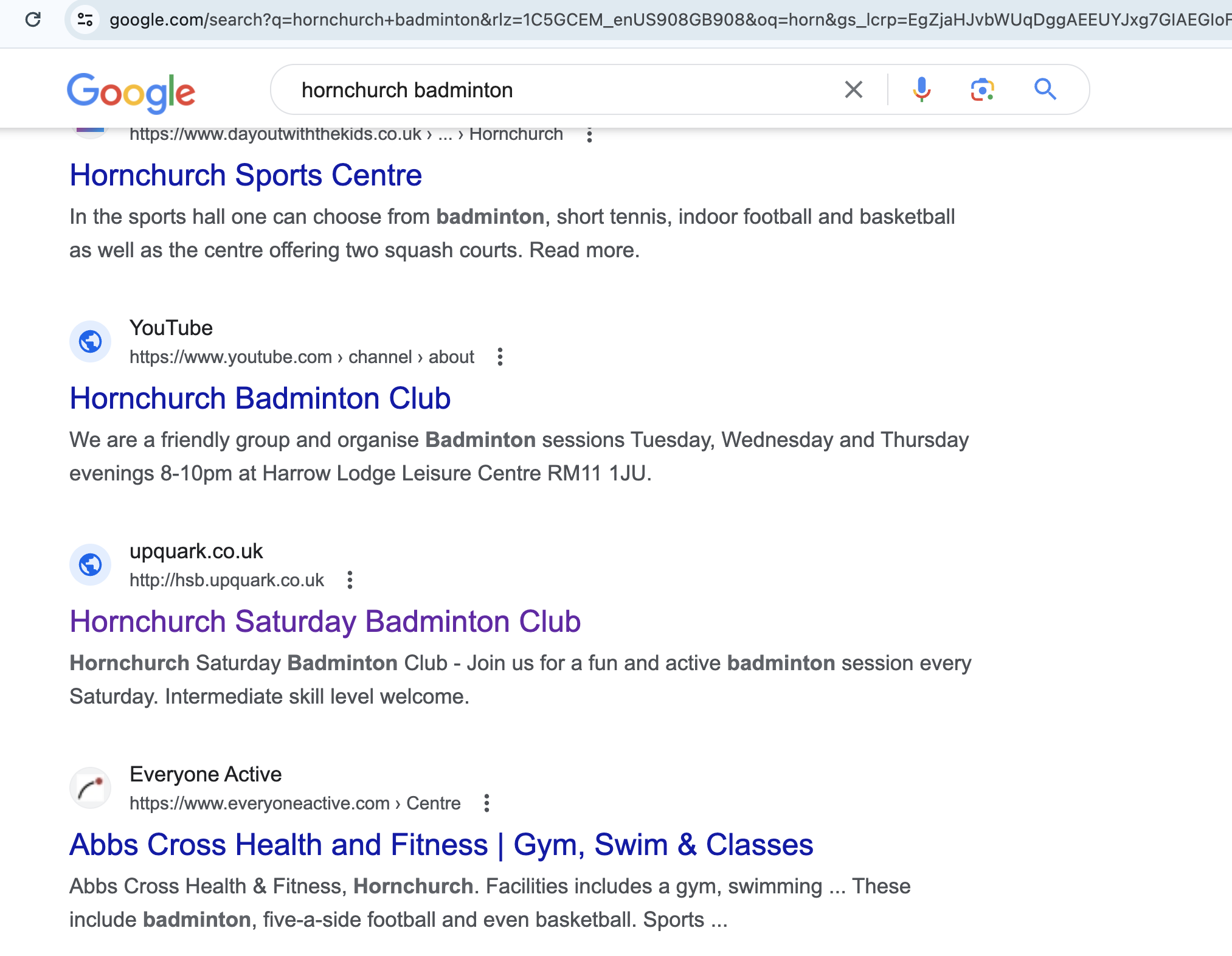Click the upquark.co.uk globe favicon

90,564
